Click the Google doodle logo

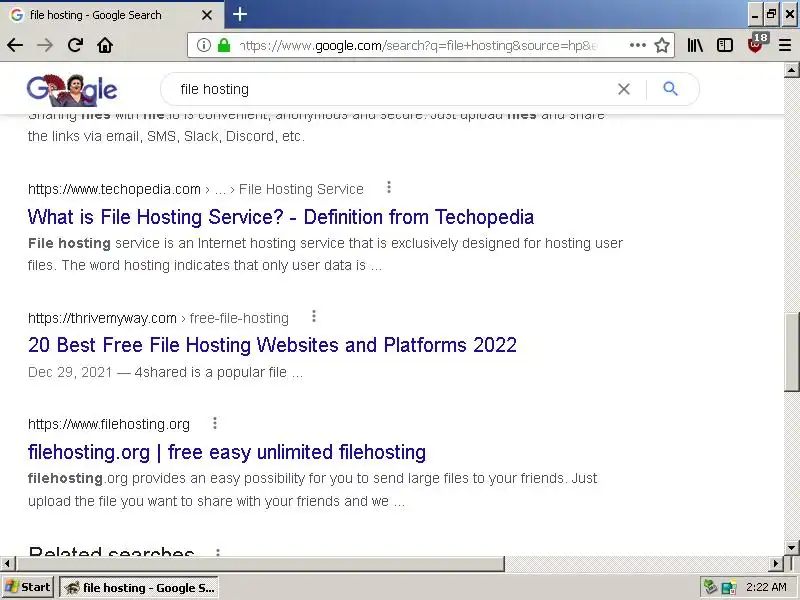(72, 90)
